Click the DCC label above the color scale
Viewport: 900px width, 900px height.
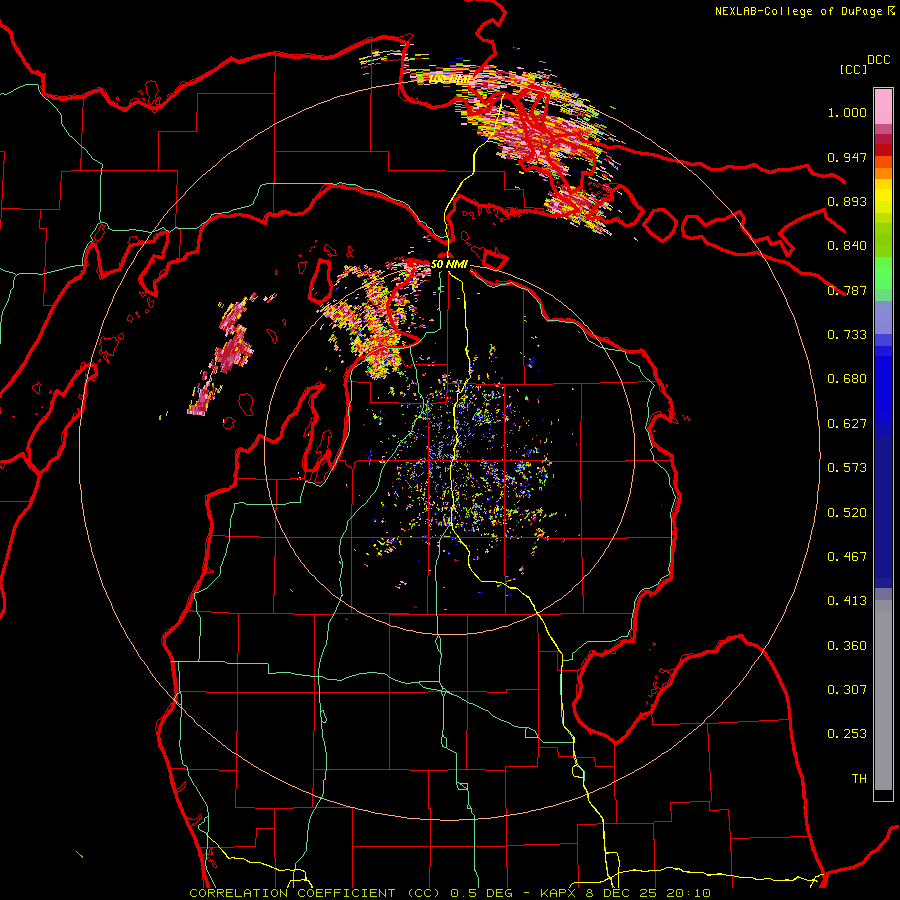pos(879,60)
